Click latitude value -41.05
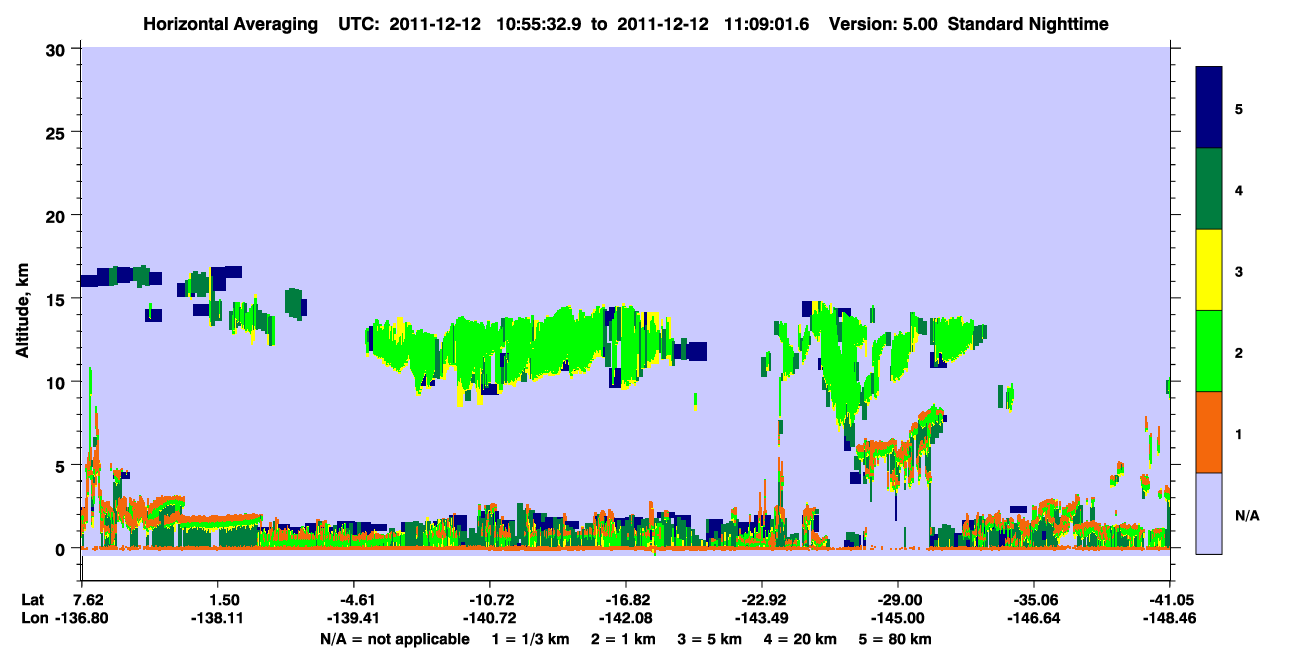 coord(1170,599)
